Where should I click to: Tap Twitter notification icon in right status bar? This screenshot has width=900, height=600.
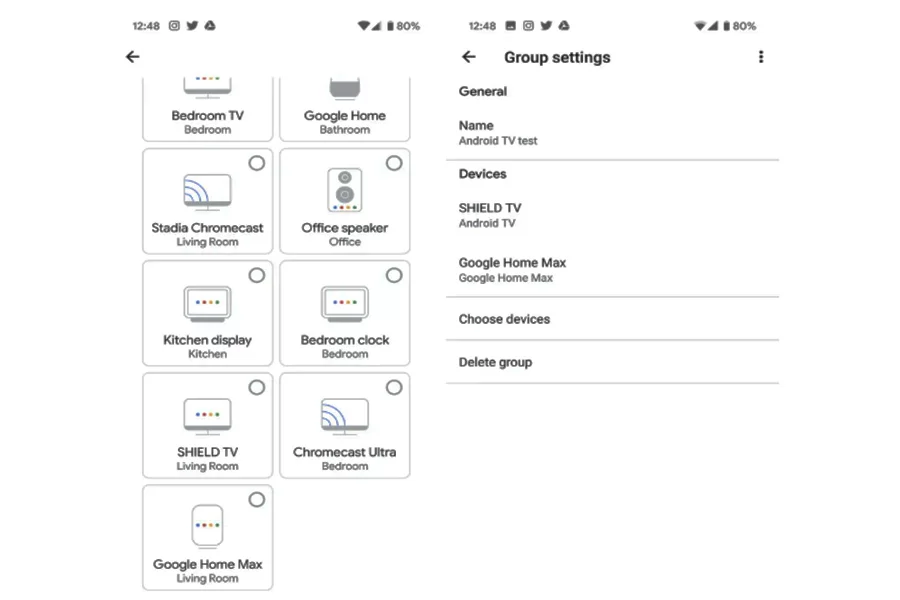(x=546, y=25)
